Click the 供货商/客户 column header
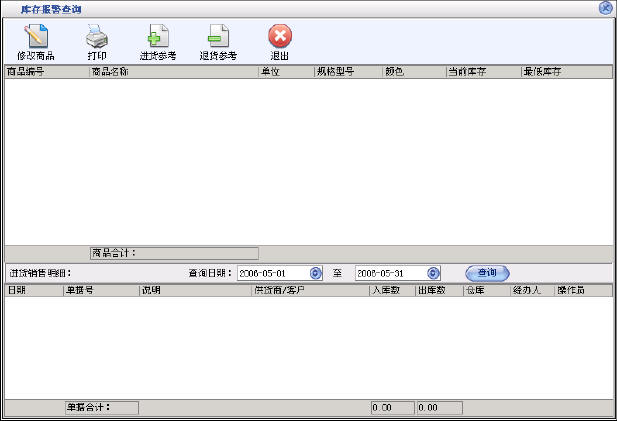 309,290
